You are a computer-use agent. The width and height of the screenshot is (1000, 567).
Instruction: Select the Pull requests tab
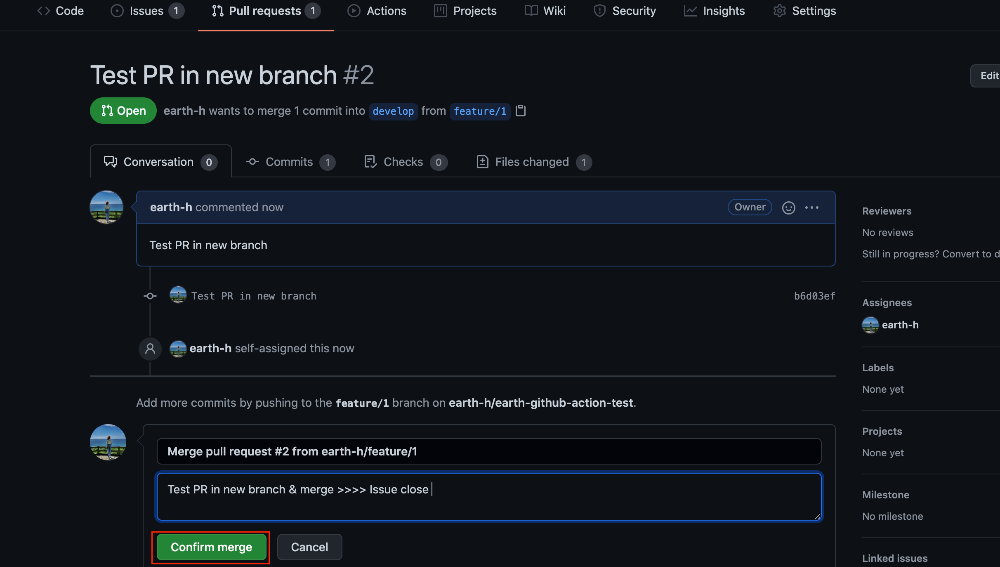click(x=265, y=11)
